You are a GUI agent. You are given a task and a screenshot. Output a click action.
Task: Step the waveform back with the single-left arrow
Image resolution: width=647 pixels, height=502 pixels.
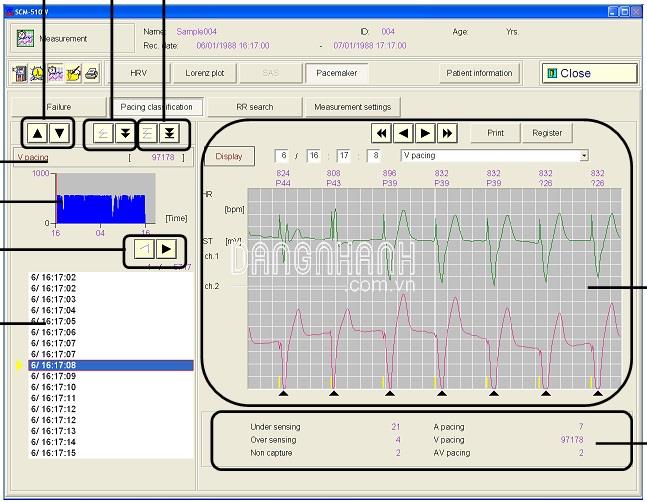pyautogui.click(x=403, y=133)
